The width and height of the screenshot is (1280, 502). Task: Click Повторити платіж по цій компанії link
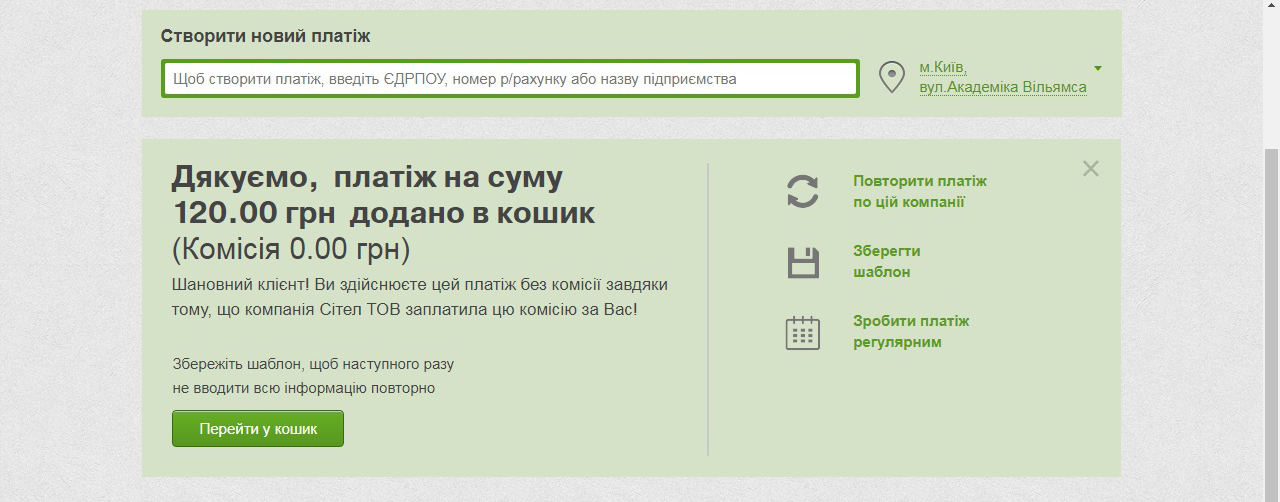click(x=920, y=191)
